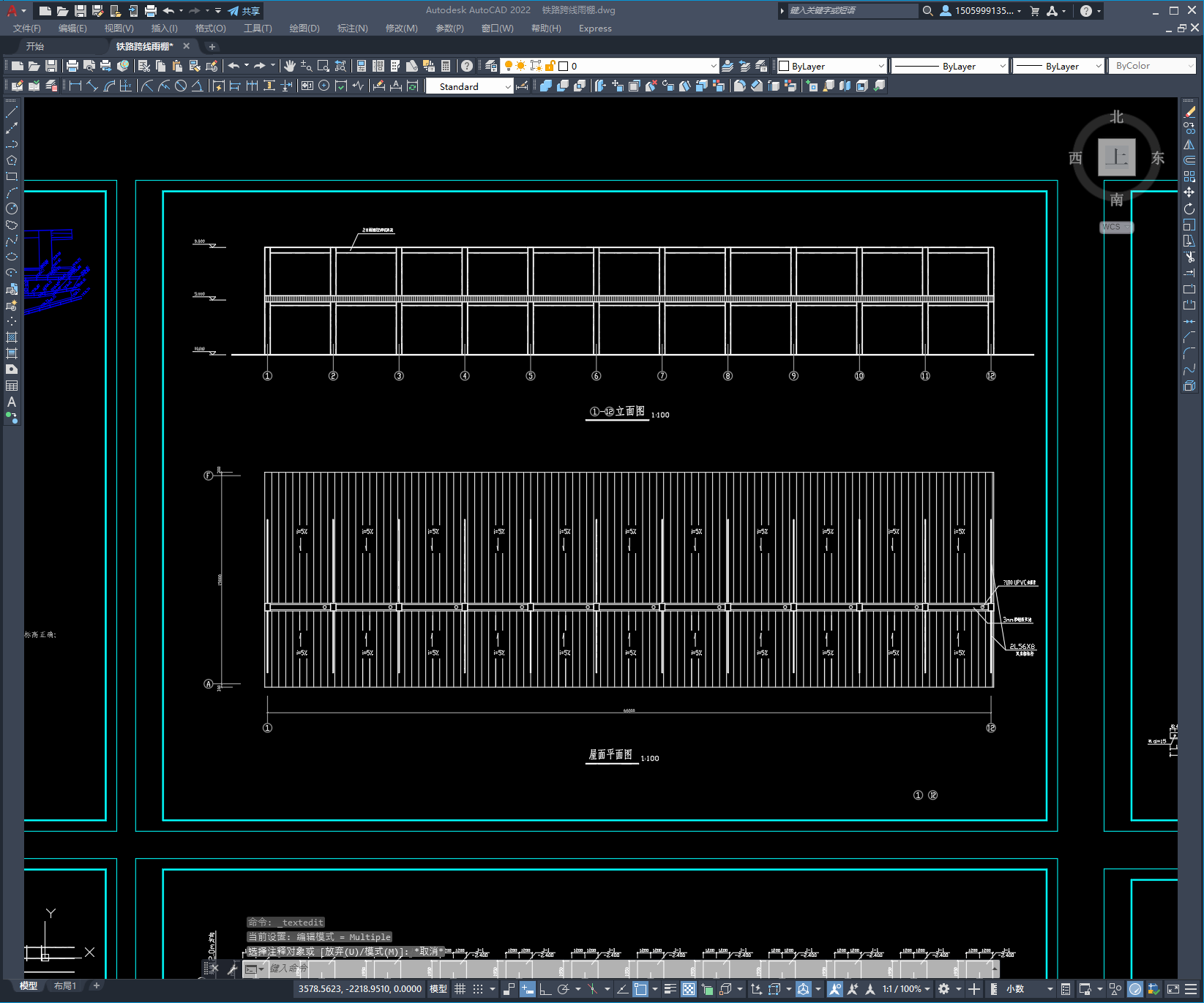
Task: Open the Help question mark icon
Action: pos(467,66)
